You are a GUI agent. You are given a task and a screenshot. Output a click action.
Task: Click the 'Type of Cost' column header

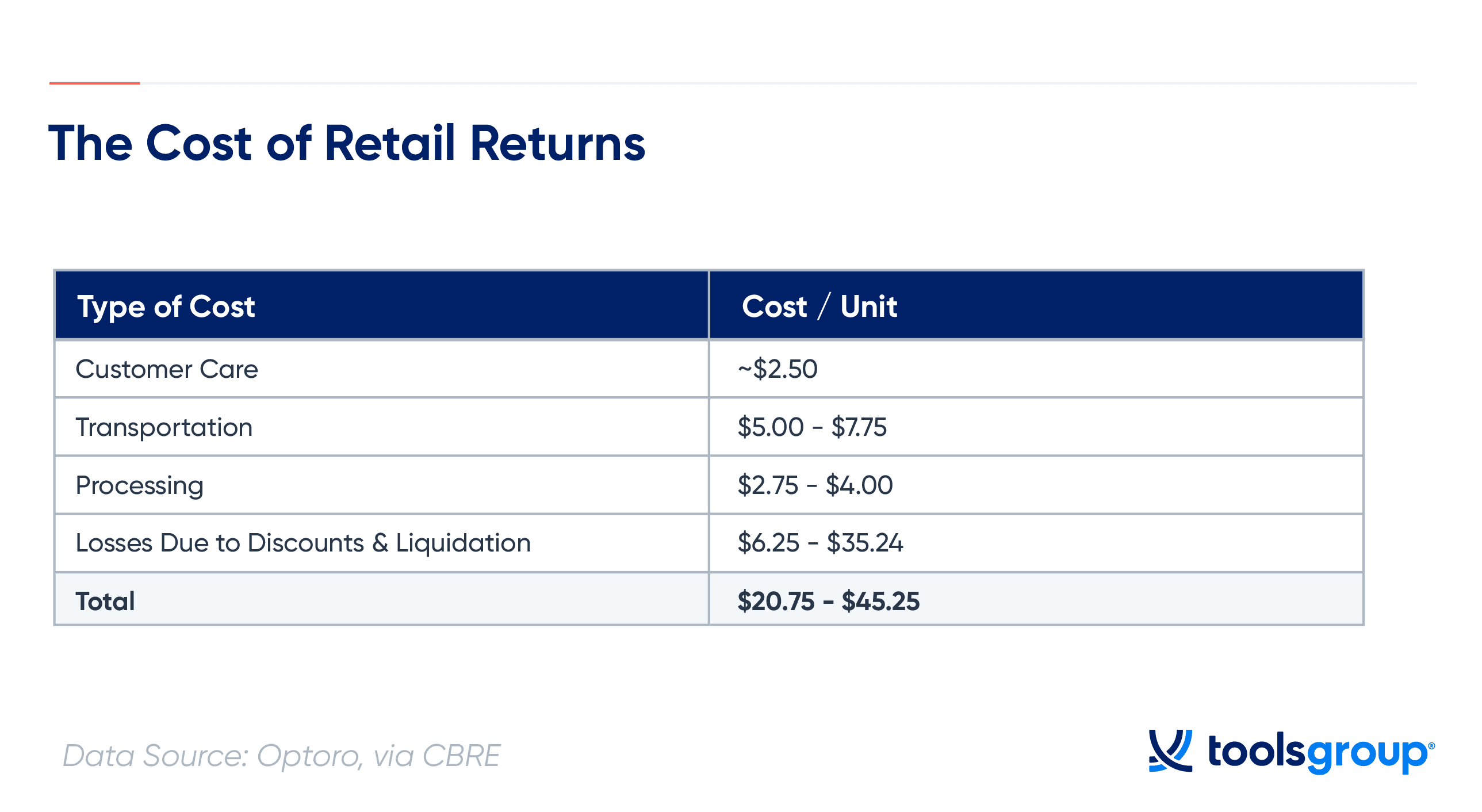point(166,307)
